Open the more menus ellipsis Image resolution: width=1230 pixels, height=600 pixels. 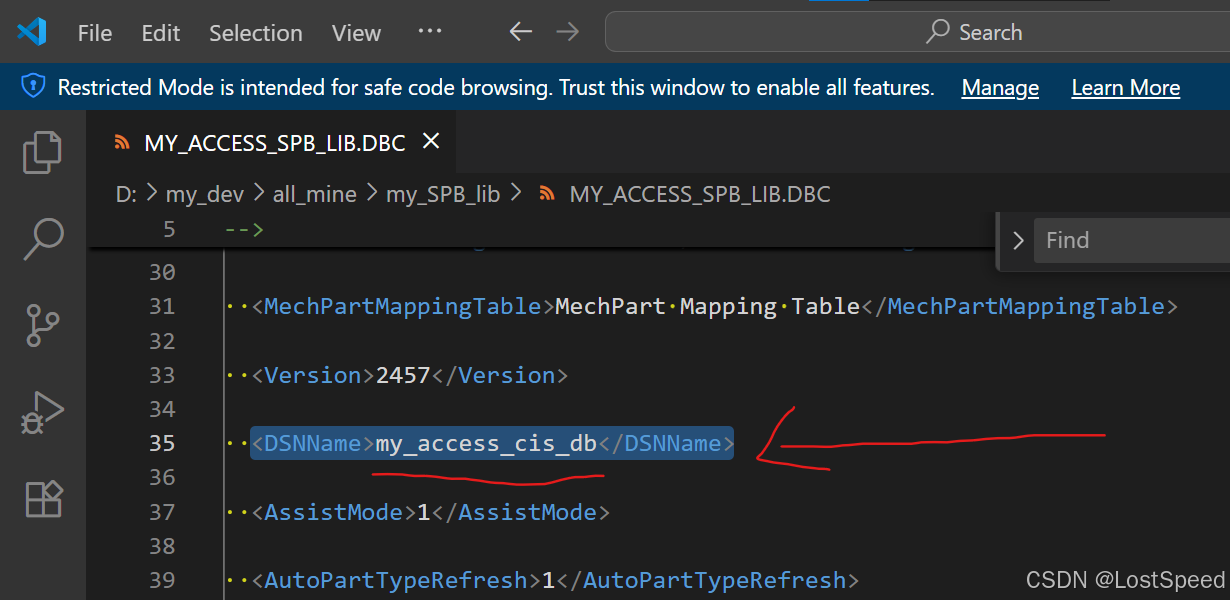[x=430, y=32]
